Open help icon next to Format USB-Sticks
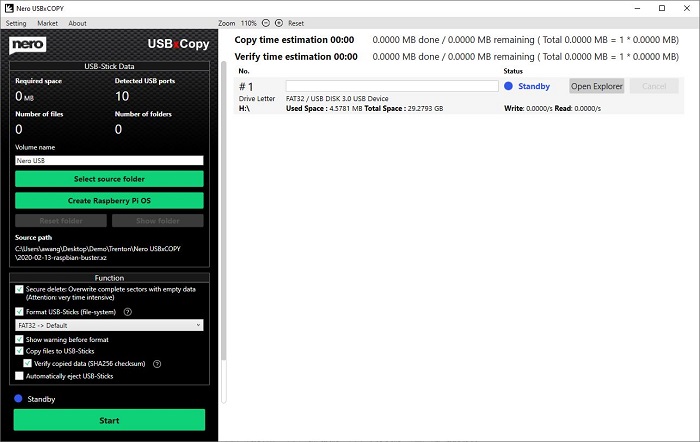This screenshot has width=700, height=442. pyautogui.click(x=128, y=312)
